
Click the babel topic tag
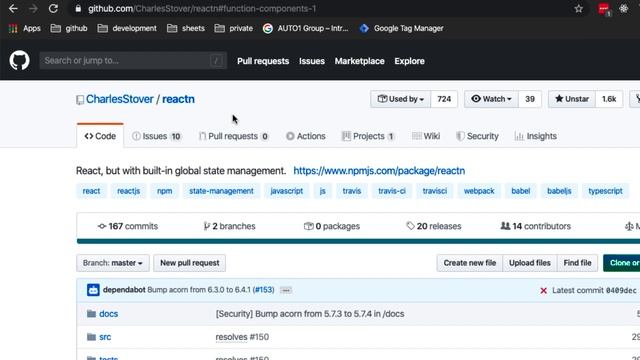pos(521,191)
